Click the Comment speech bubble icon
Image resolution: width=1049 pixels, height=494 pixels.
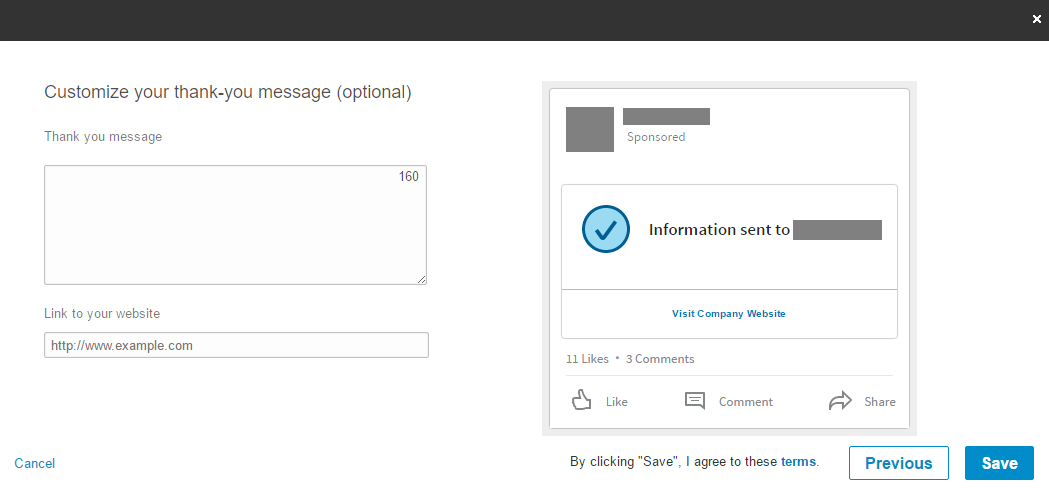coord(695,401)
